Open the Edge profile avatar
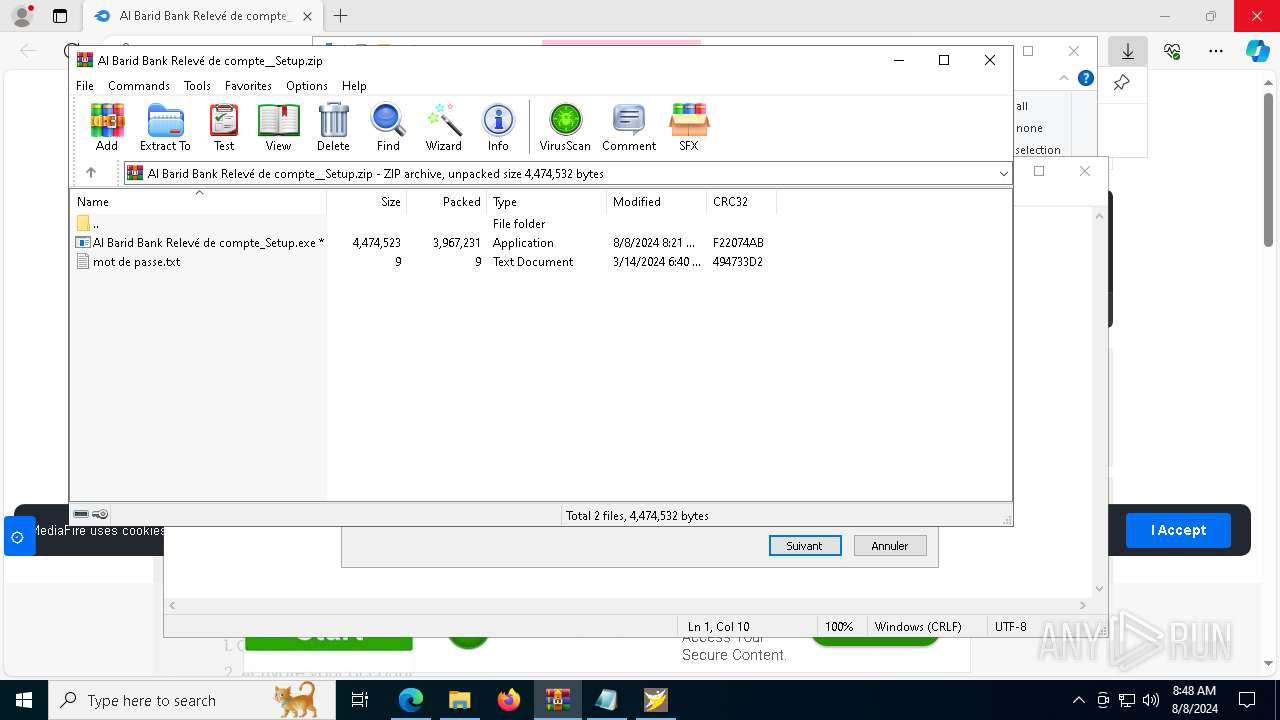Image resolution: width=1280 pixels, height=720 pixels. coord(21,16)
